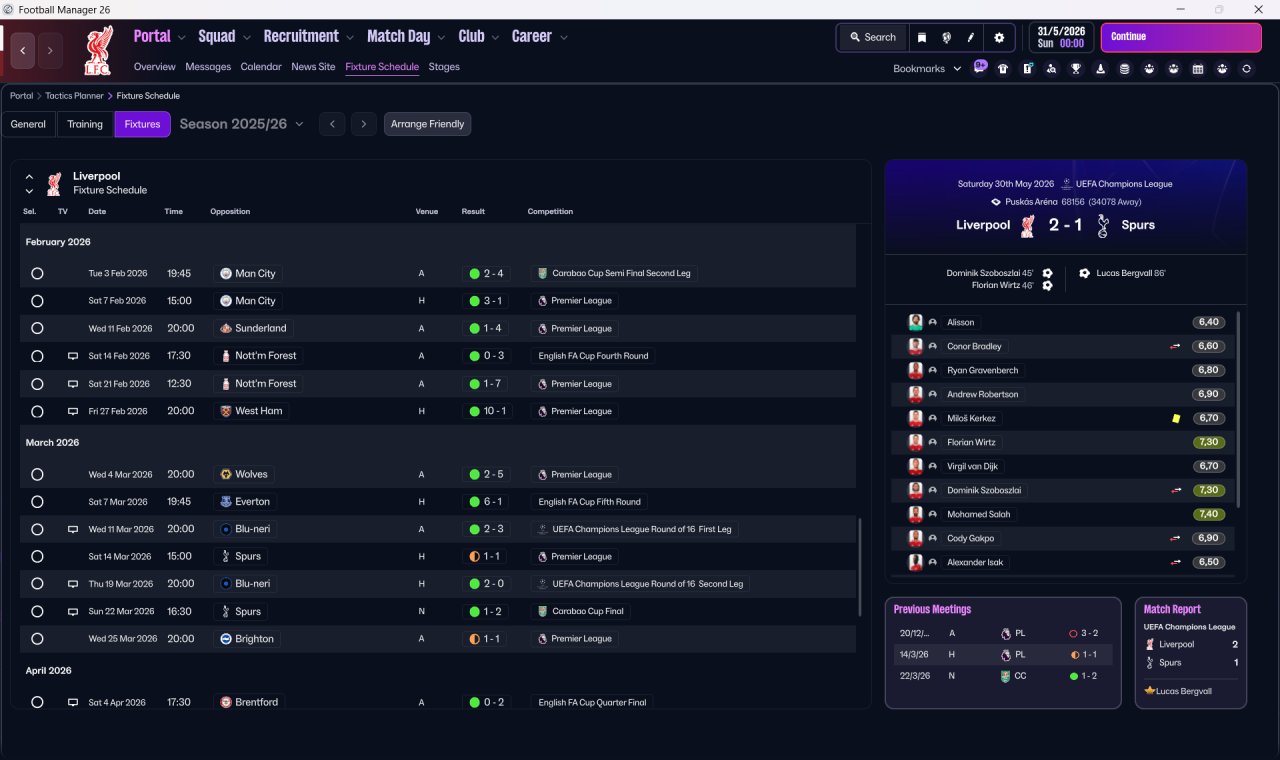Click the Brentford badge in fixture row
1280x760 pixels.
[x=226, y=702]
